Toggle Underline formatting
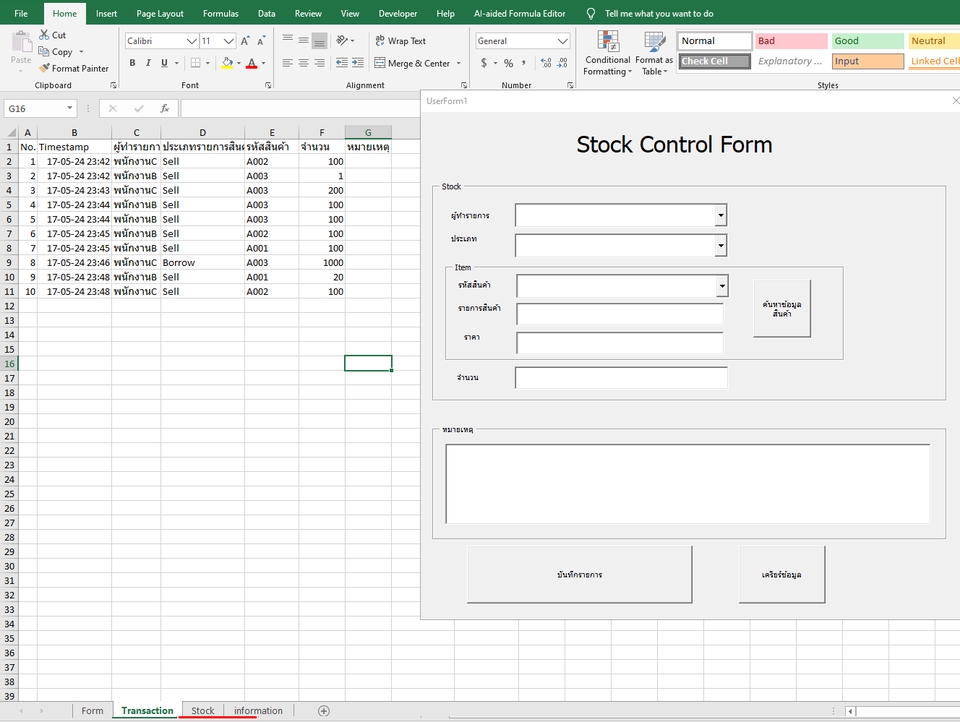Viewport: 960px width, 722px height. pos(164,62)
